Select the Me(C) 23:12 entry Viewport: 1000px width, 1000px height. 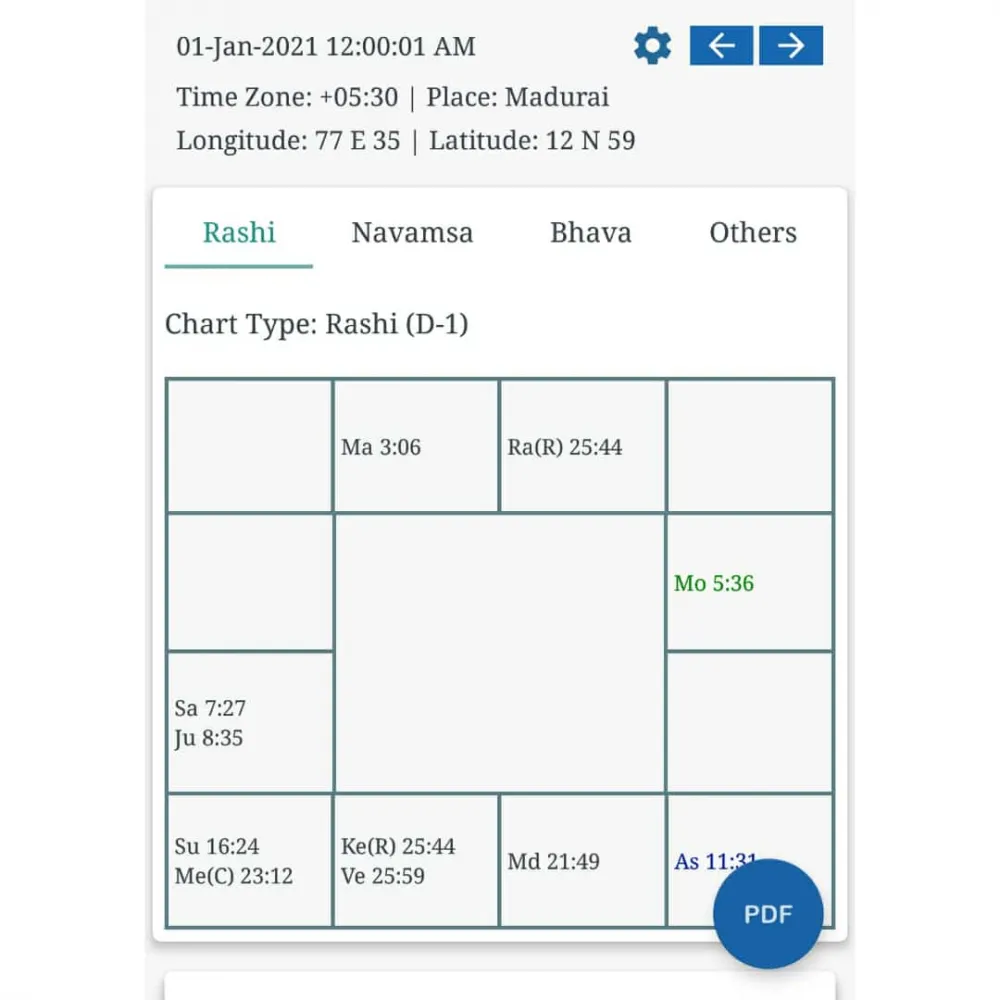[x=234, y=876]
